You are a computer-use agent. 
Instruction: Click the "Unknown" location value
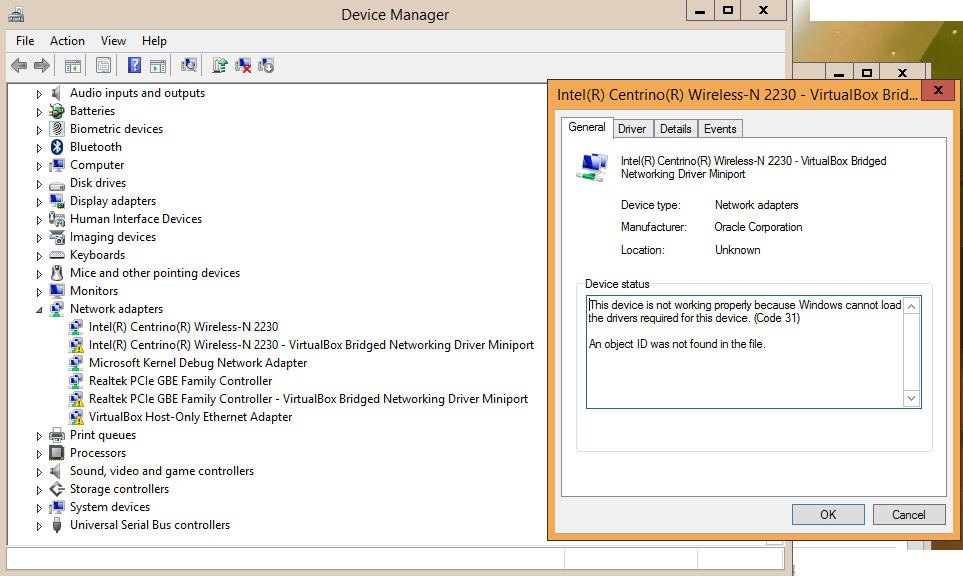(x=738, y=250)
